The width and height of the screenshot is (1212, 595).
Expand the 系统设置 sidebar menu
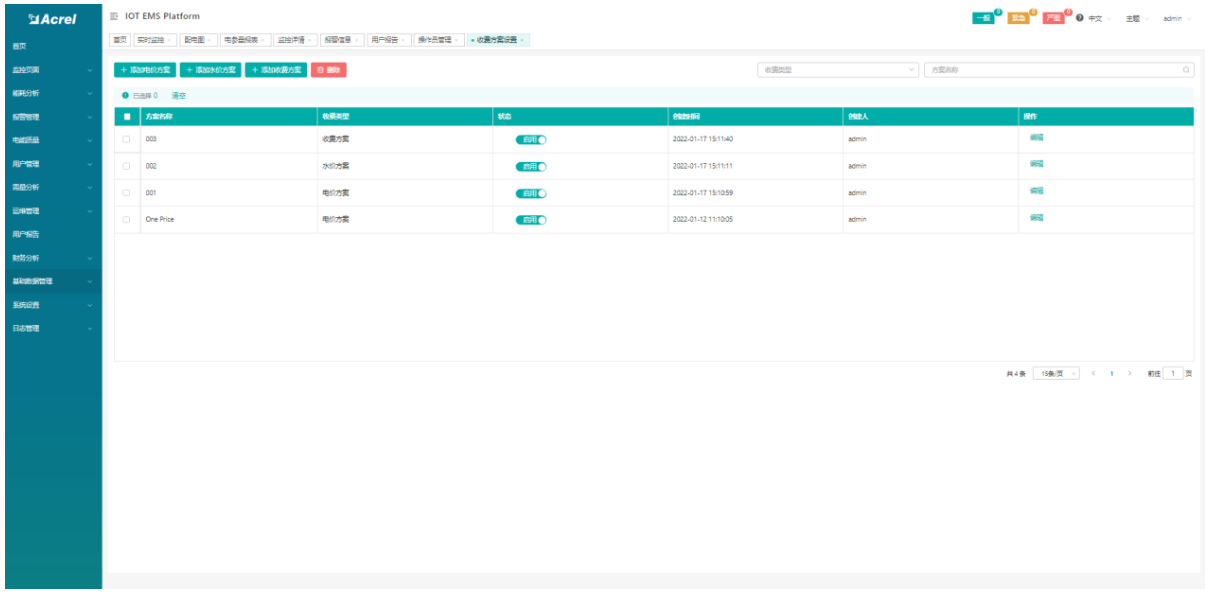[50, 305]
